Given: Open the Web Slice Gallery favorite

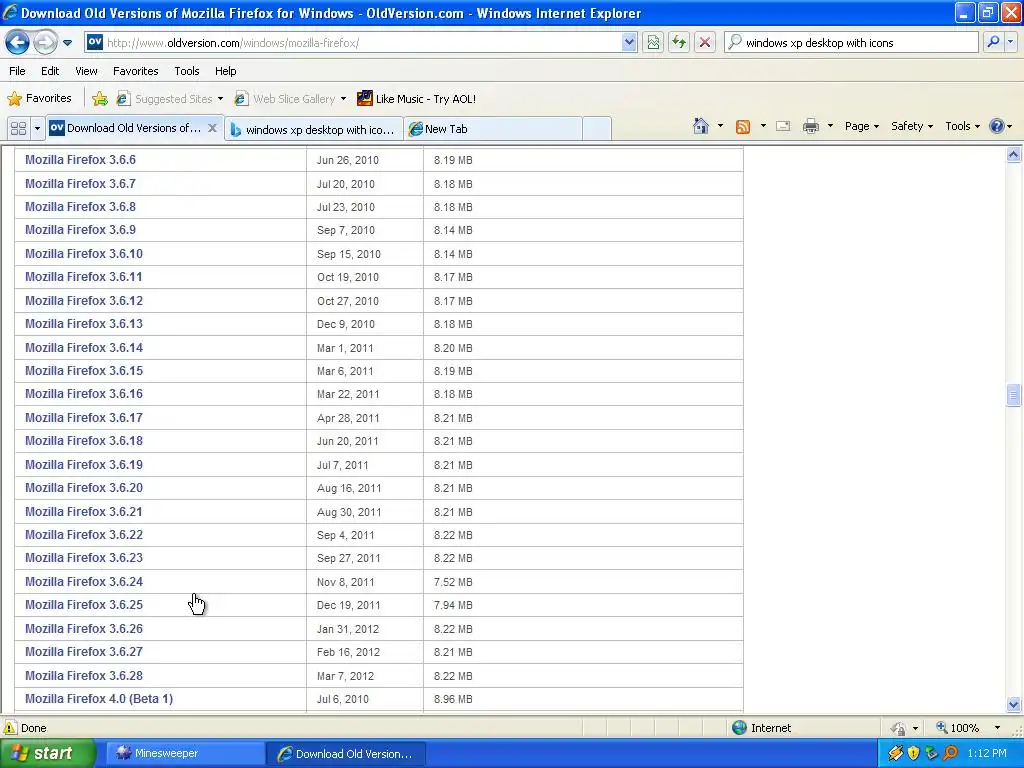Looking at the screenshot, I should (290, 99).
